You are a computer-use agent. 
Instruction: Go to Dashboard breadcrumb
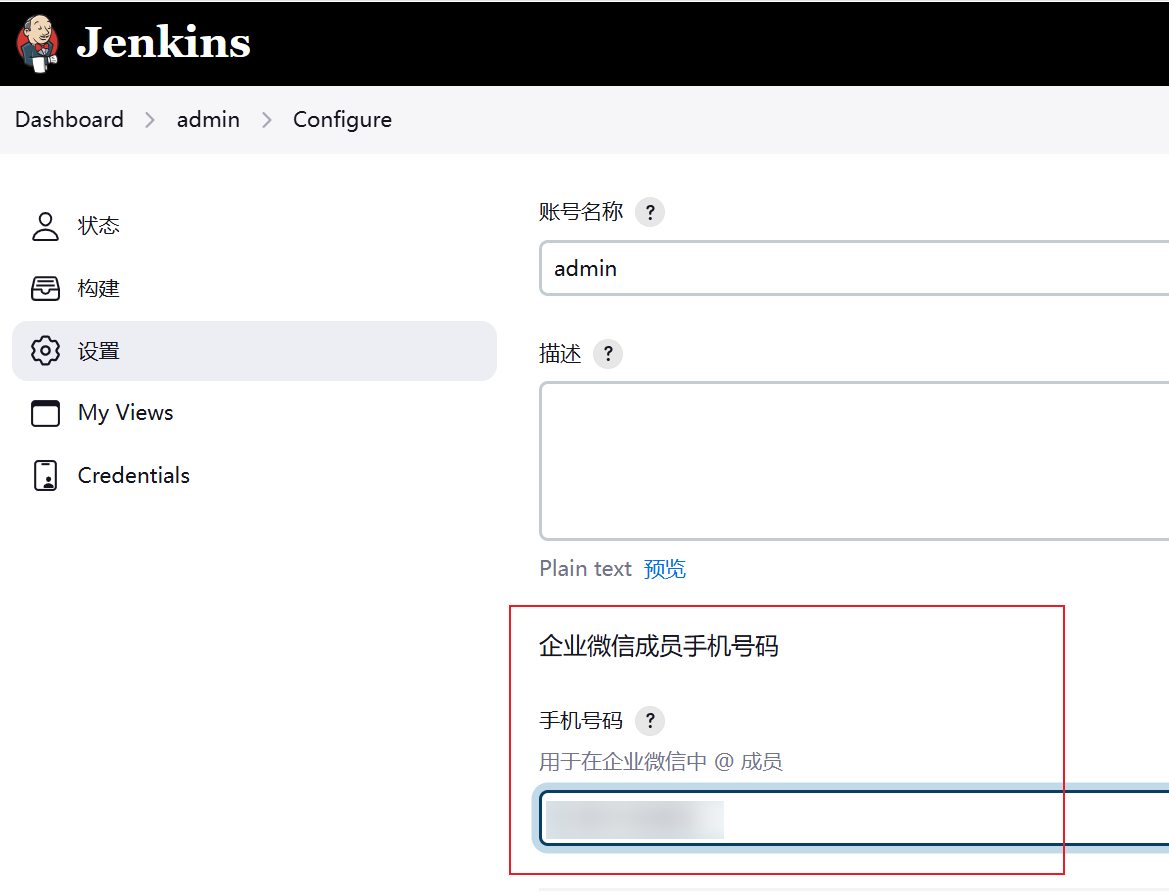[x=69, y=120]
